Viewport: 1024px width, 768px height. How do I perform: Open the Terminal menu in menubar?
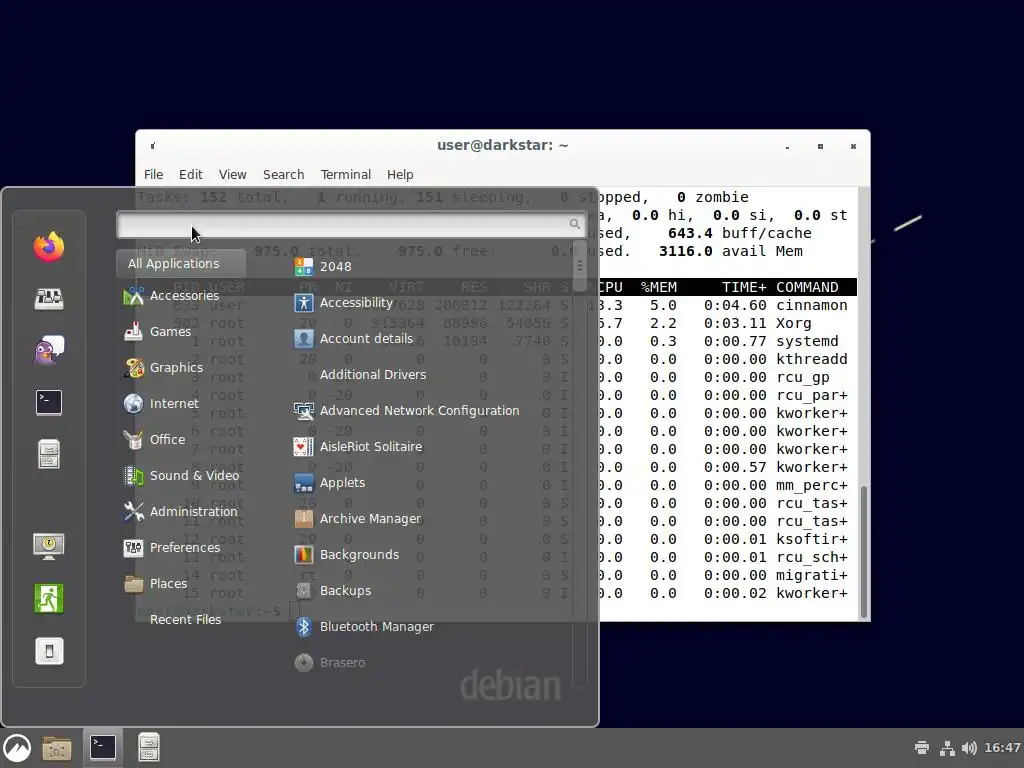(345, 174)
